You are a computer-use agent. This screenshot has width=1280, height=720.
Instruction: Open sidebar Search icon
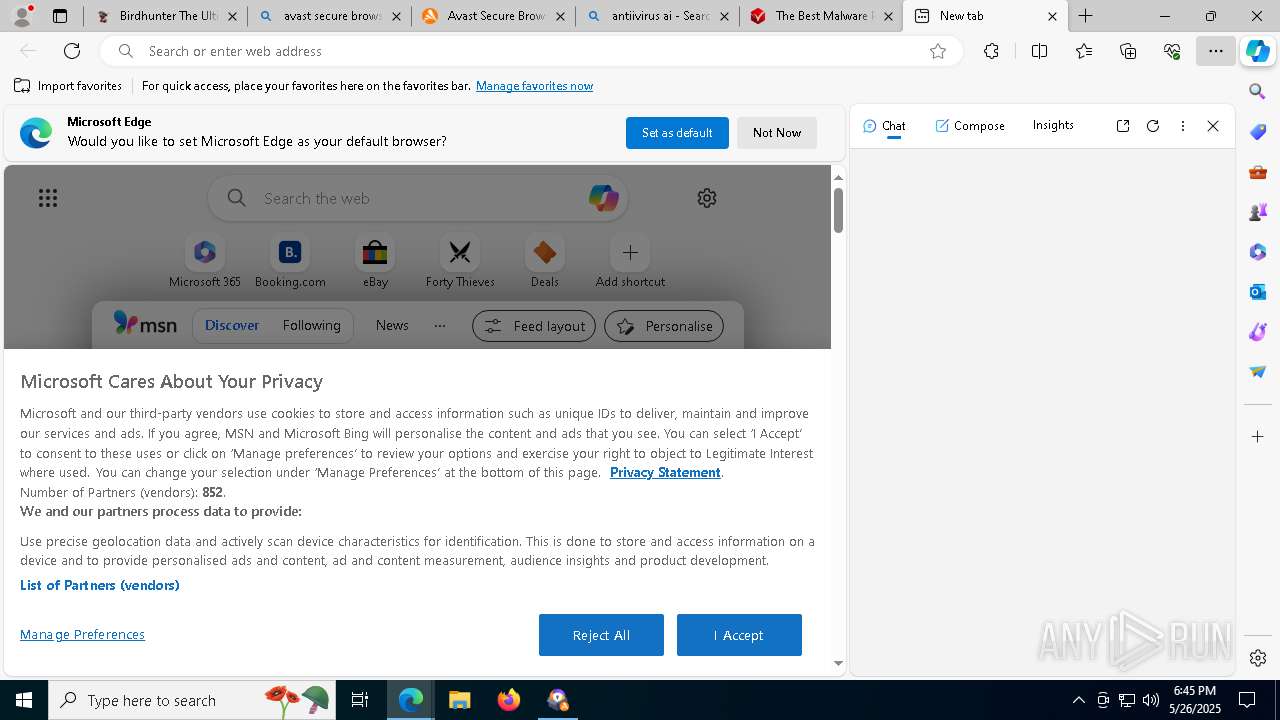pos(1258,92)
